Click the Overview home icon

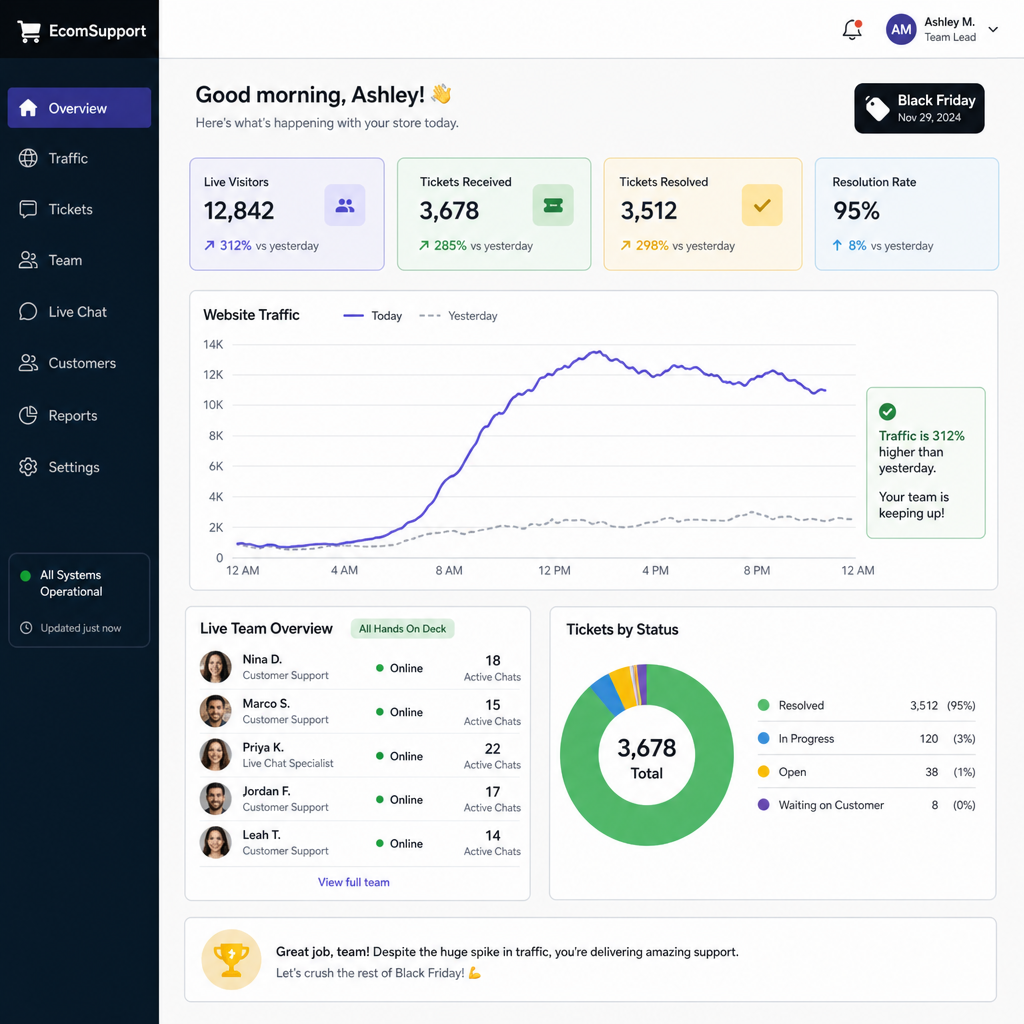click(x=28, y=108)
